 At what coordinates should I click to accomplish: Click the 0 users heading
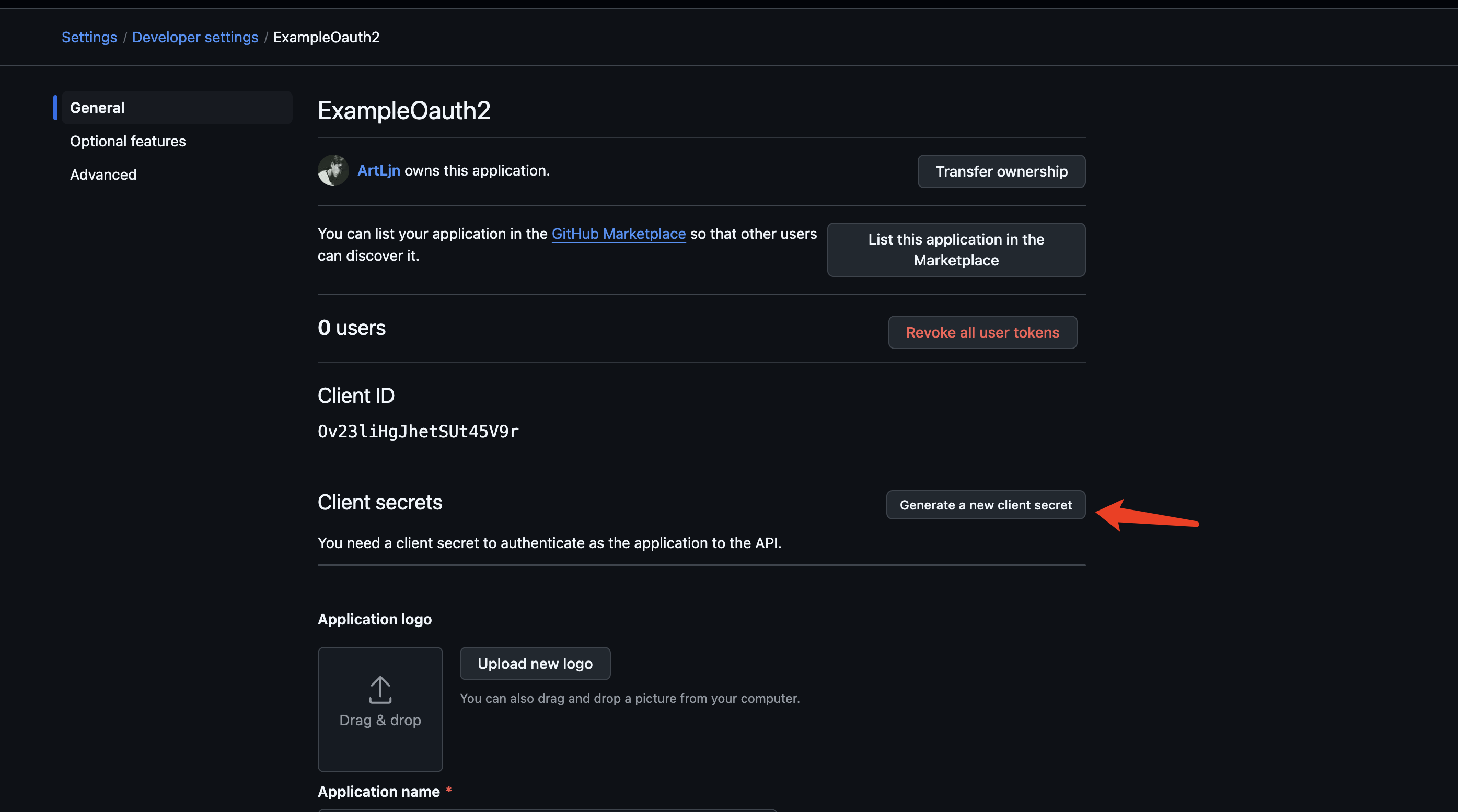coord(351,328)
